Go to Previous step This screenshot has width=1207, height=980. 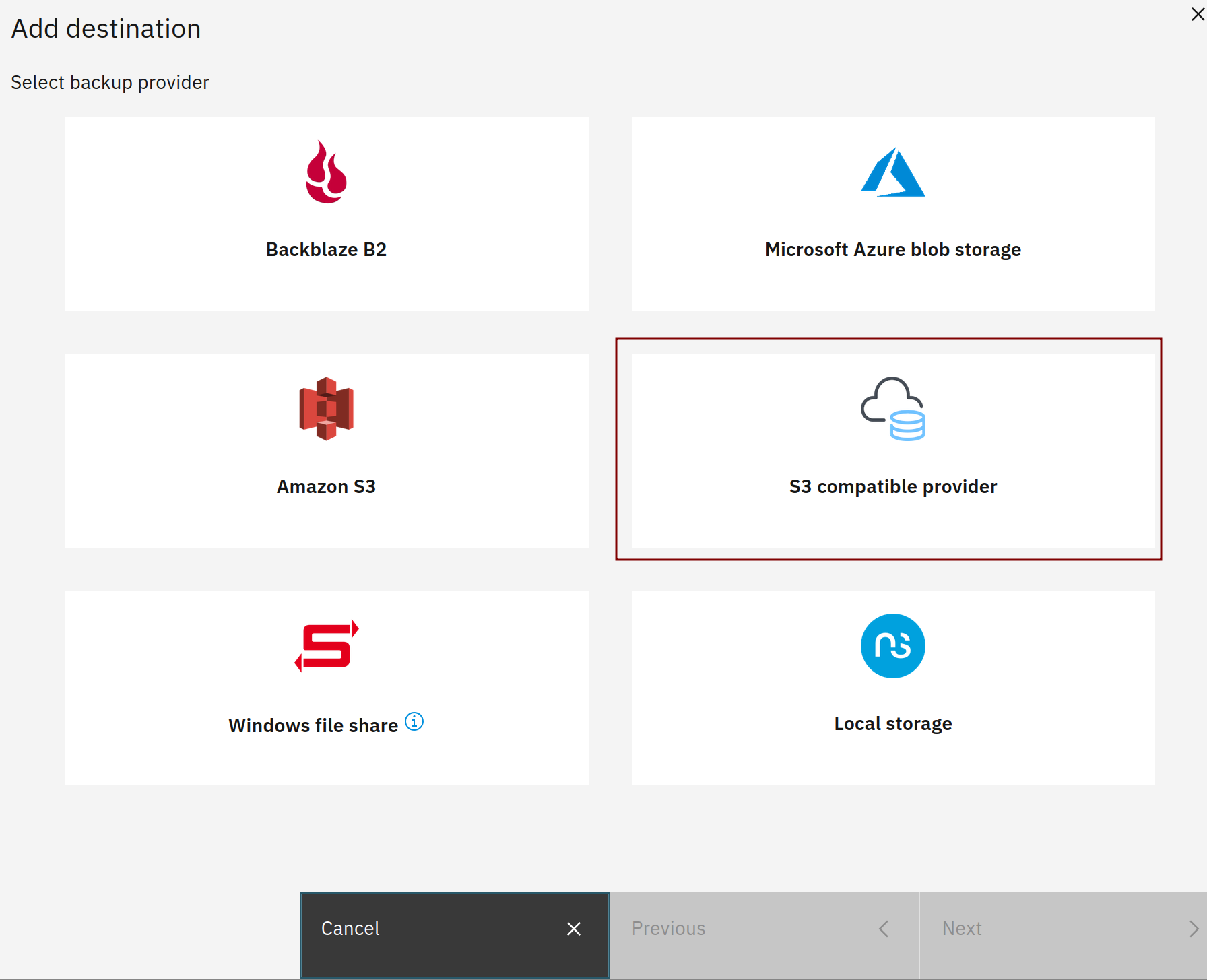pyautogui.click(x=764, y=936)
